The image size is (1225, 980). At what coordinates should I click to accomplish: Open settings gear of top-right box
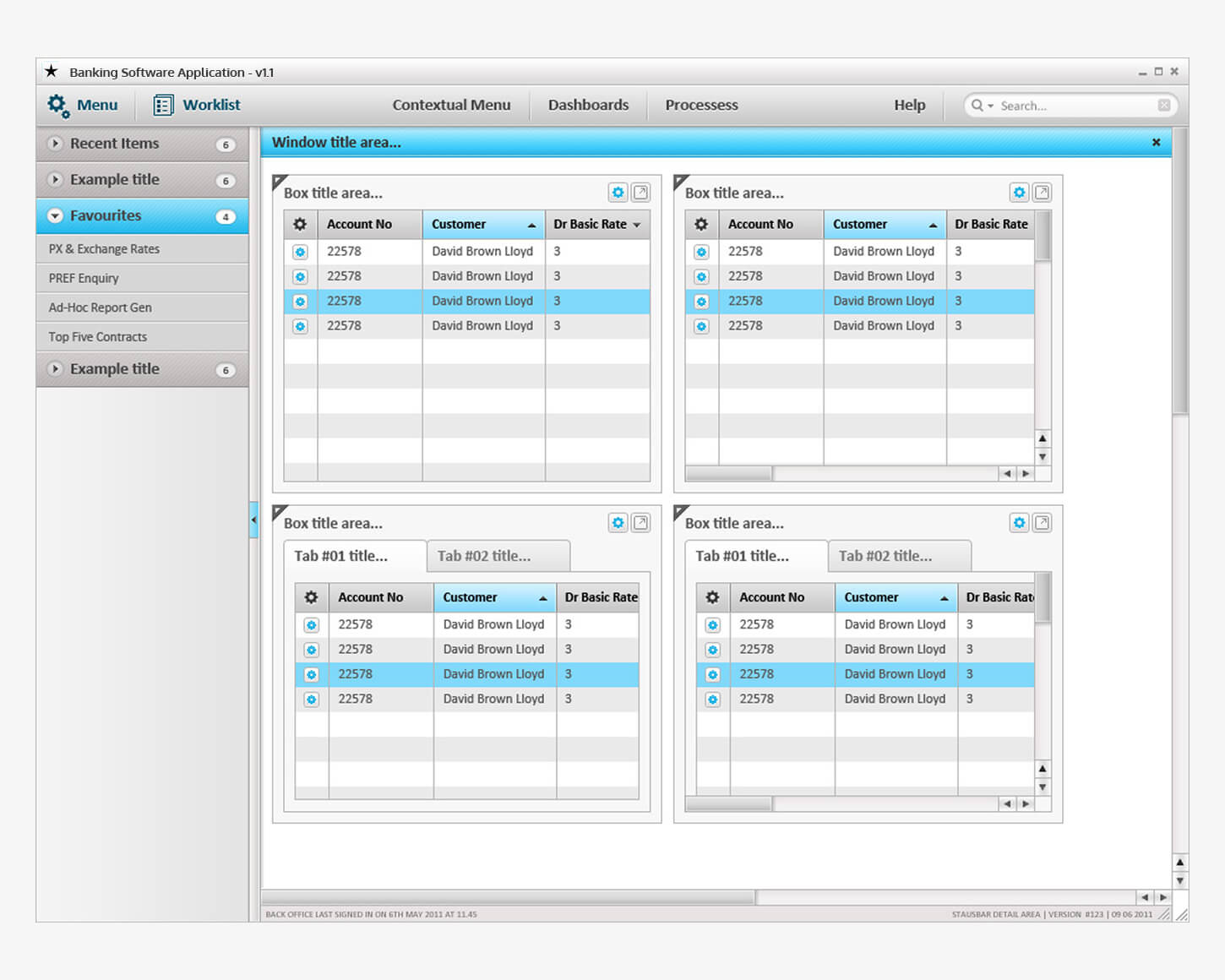[x=1019, y=193]
